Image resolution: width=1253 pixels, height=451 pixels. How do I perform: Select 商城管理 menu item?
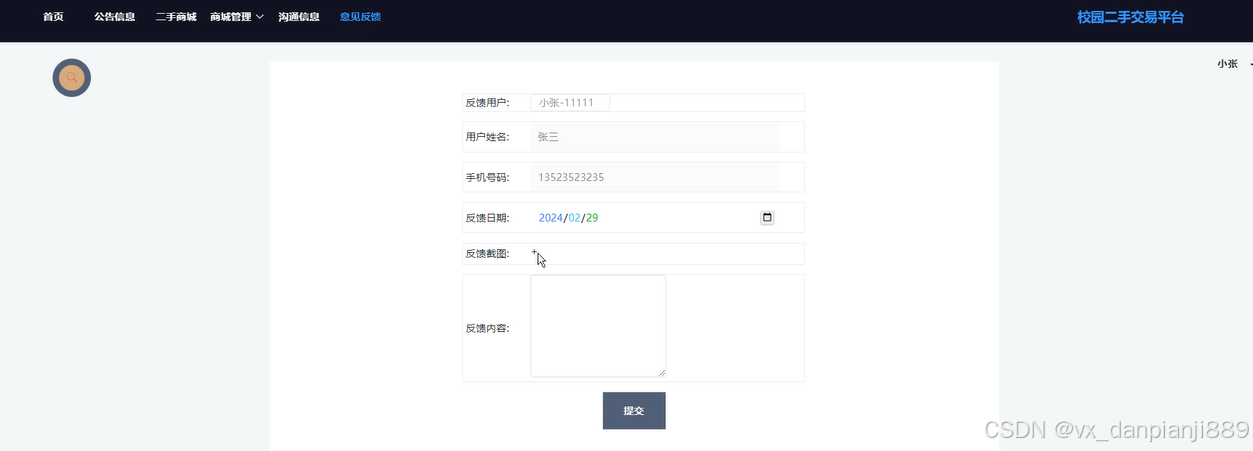point(231,17)
